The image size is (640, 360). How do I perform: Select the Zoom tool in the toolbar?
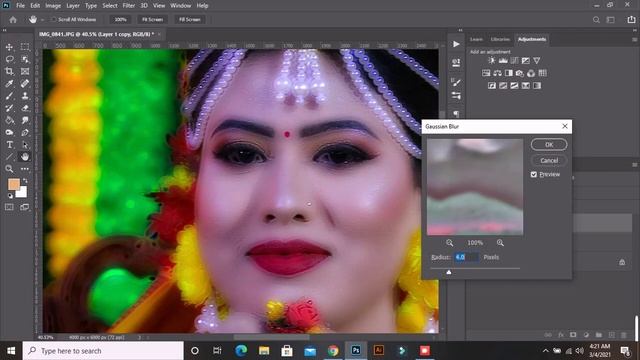point(9,169)
